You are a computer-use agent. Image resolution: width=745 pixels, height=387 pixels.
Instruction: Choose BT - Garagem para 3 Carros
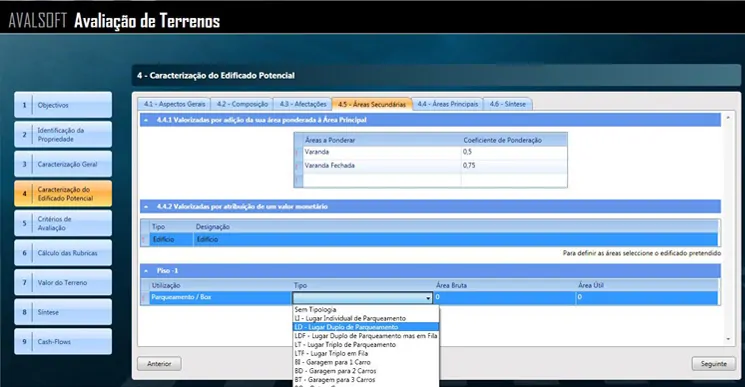click(366, 379)
